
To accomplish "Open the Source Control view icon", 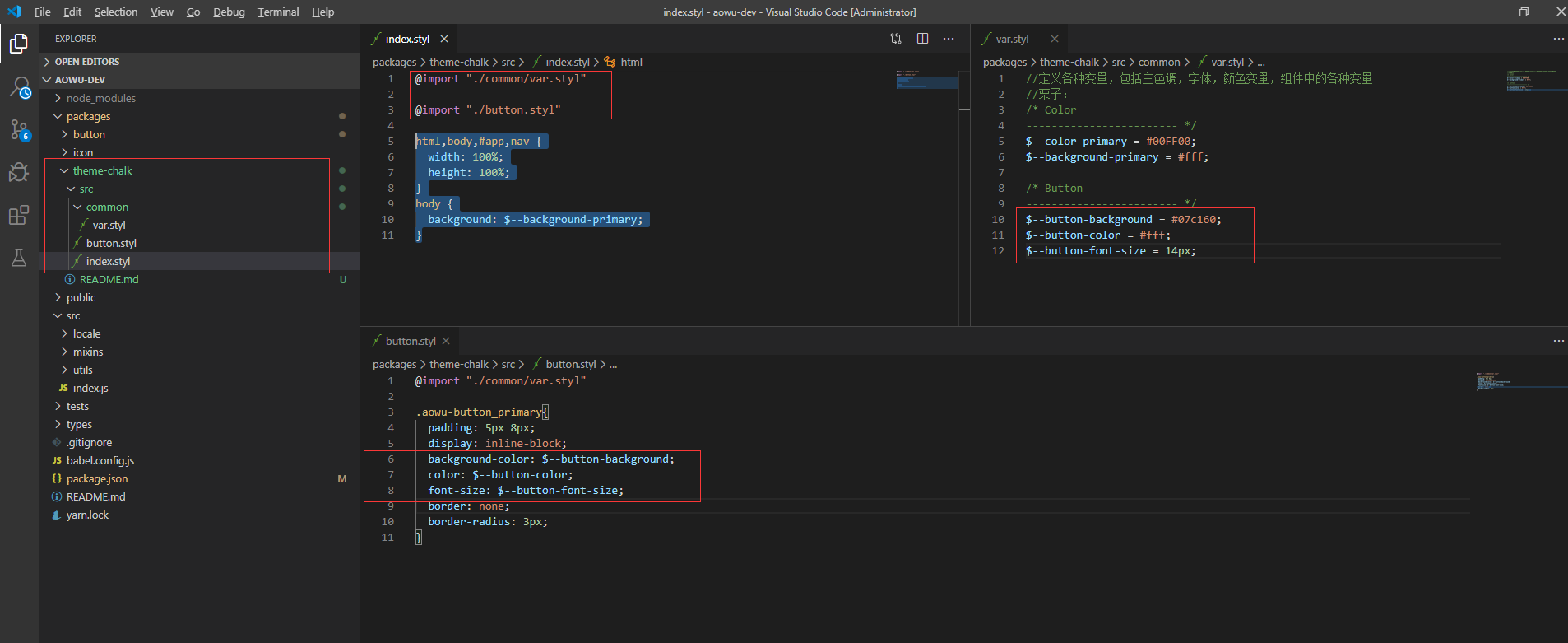I will click(x=19, y=129).
